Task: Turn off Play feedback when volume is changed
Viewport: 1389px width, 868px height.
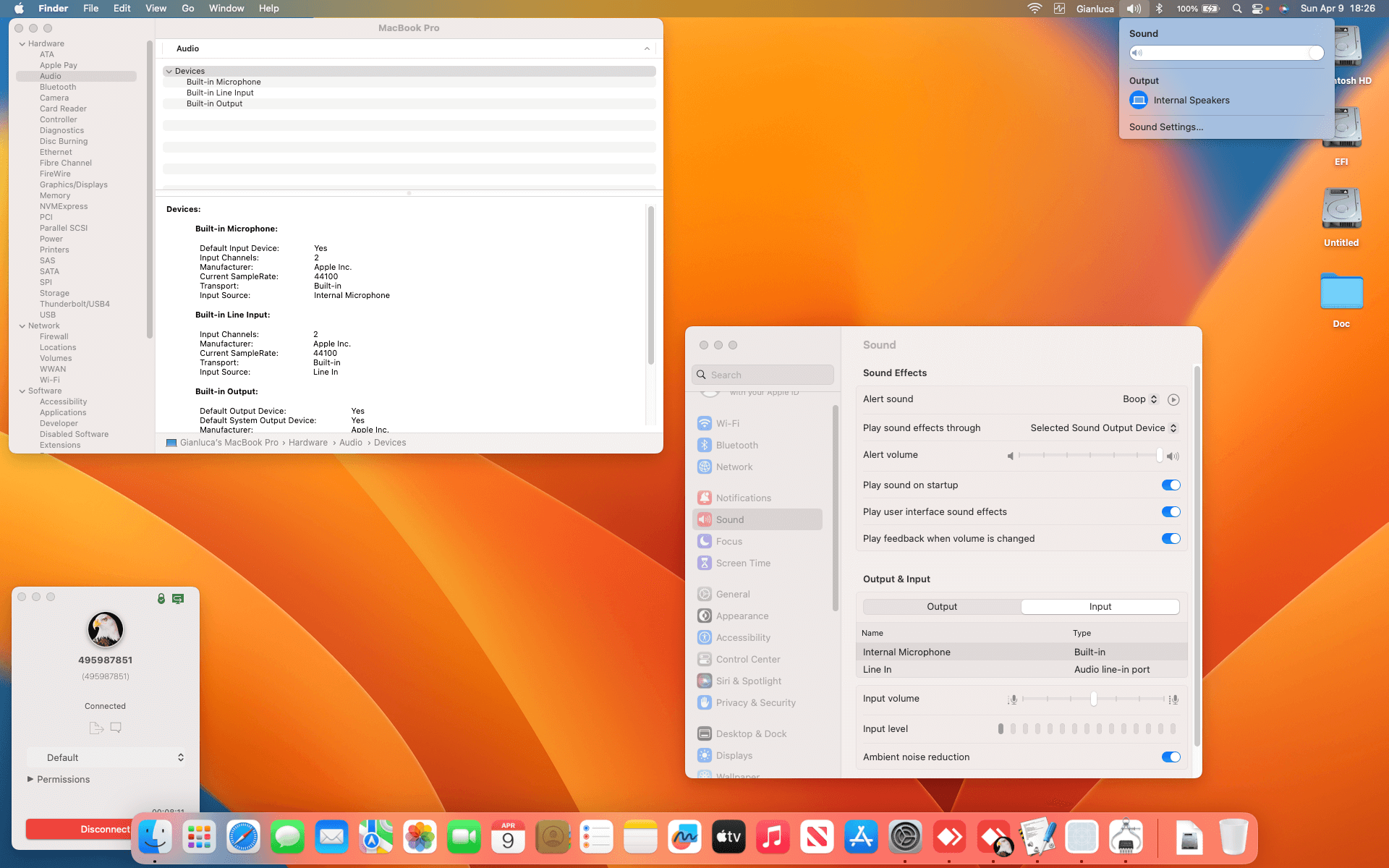Action: (1171, 538)
